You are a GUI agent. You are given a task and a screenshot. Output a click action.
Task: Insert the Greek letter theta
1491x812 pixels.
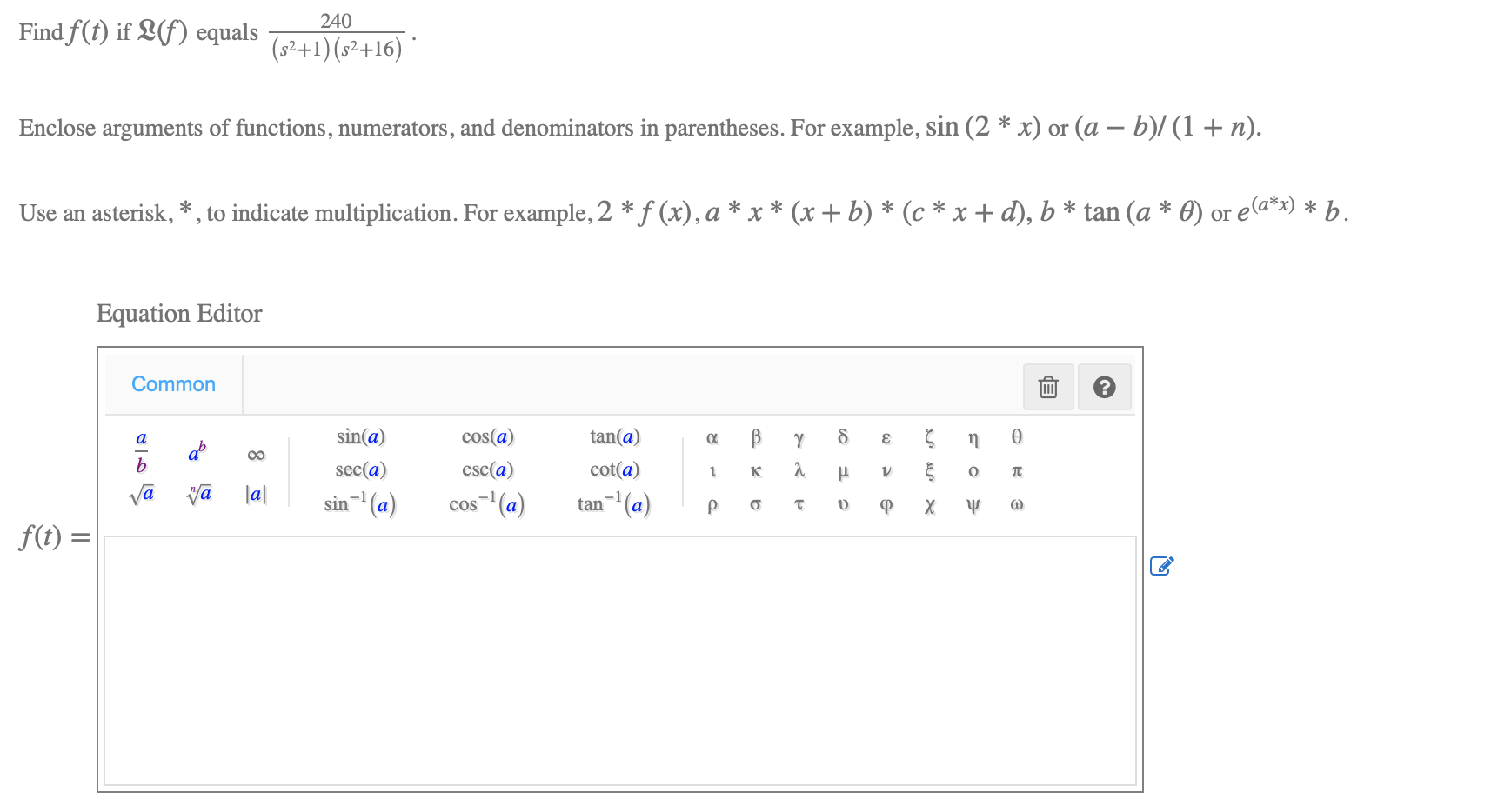1015,437
